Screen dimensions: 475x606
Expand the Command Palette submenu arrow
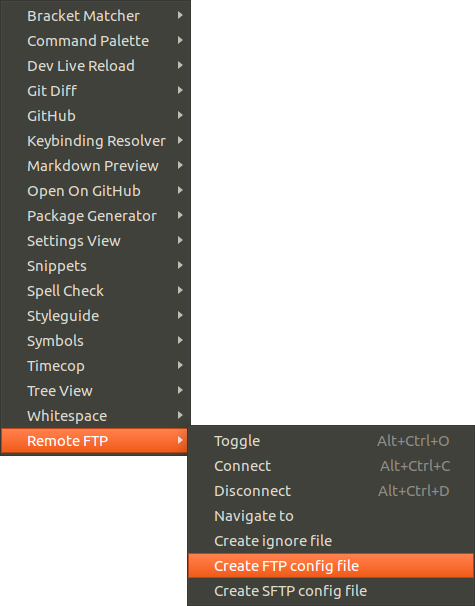point(180,41)
